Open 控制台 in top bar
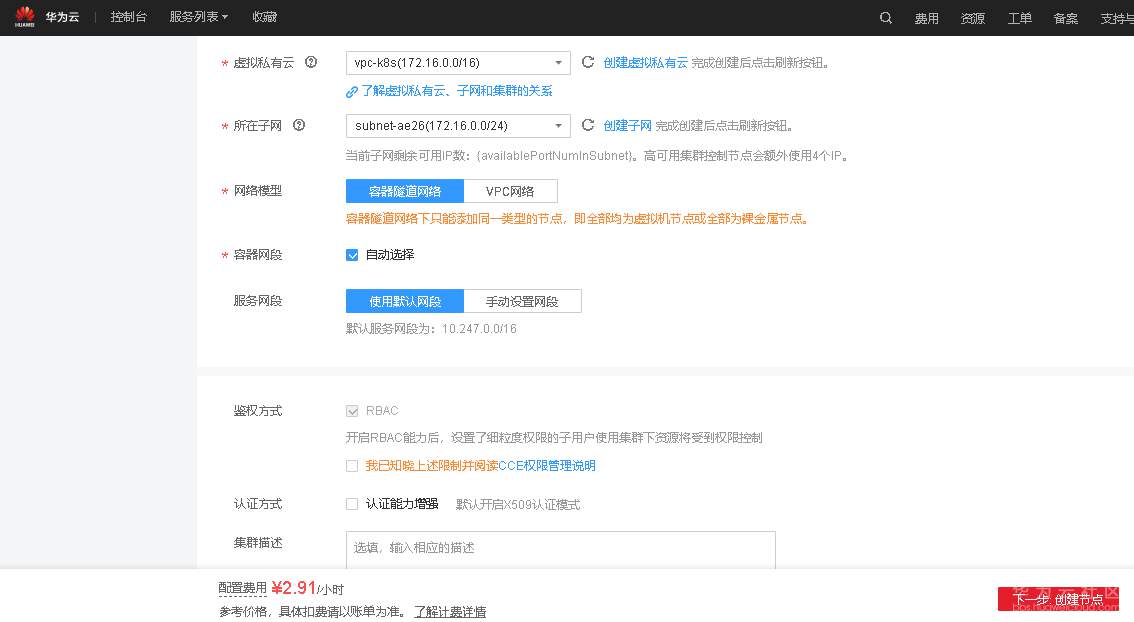This screenshot has width=1134, height=622. point(129,17)
